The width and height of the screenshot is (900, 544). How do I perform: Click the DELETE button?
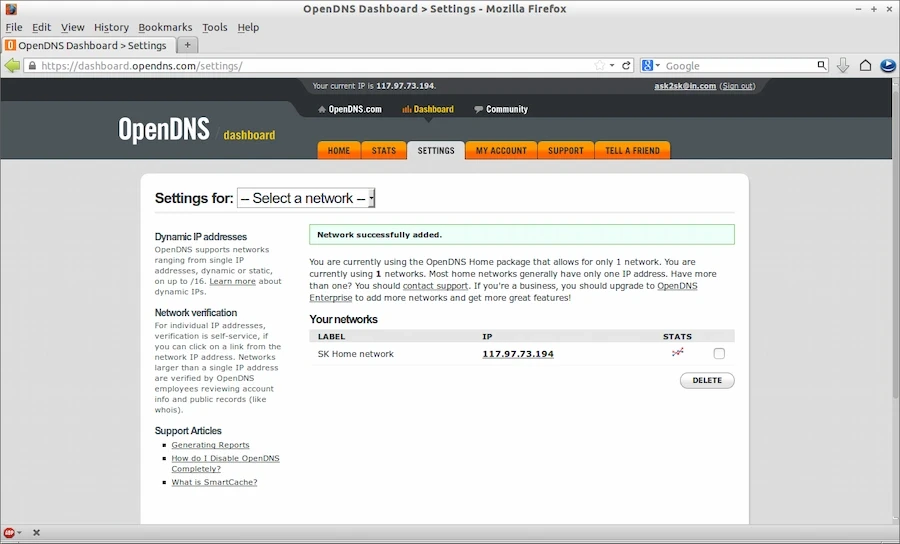pyautogui.click(x=707, y=380)
